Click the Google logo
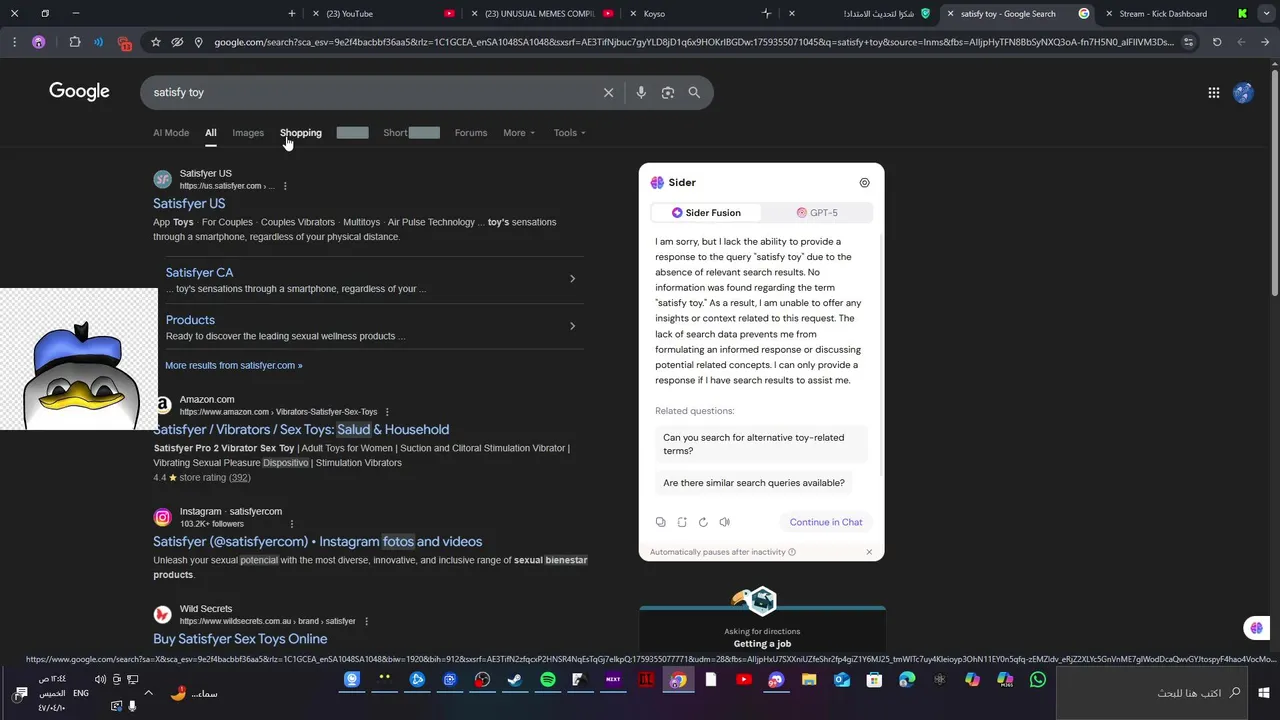This screenshot has height=720, width=1280. tap(79, 92)
